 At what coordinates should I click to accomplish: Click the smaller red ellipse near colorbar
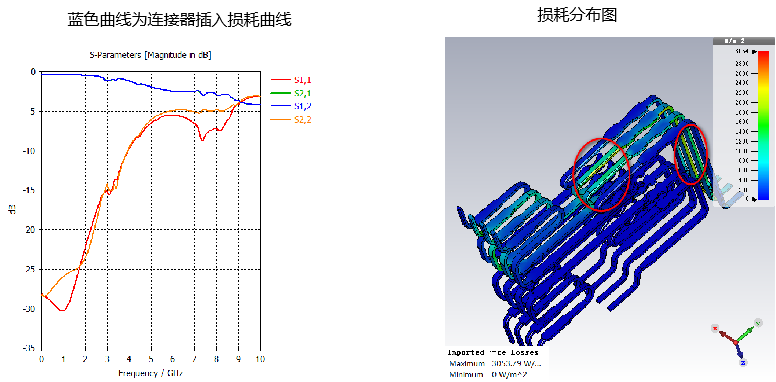click(x=691, y=154)
